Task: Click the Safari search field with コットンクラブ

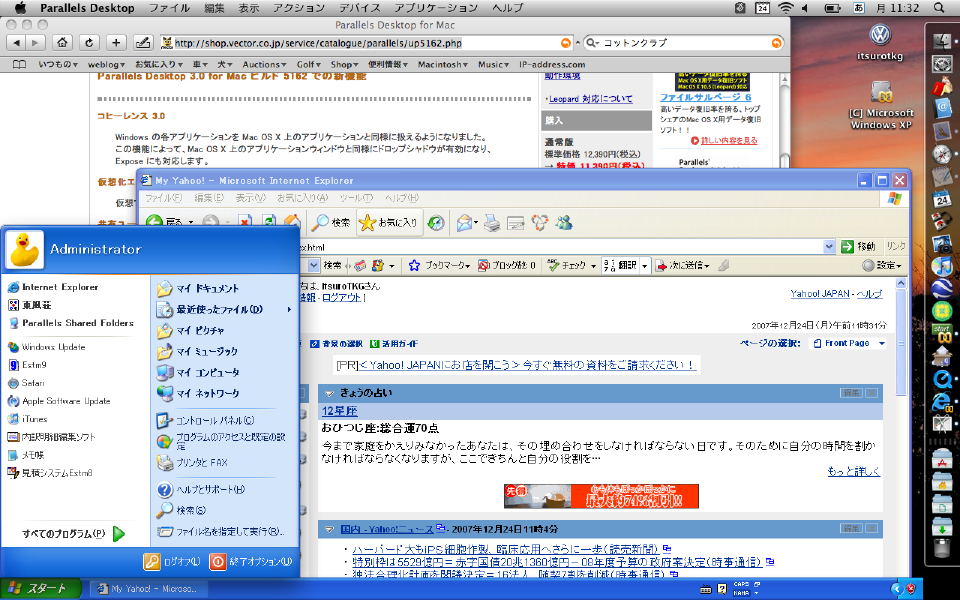Action: pyautogui.click(x=683, y=43)
